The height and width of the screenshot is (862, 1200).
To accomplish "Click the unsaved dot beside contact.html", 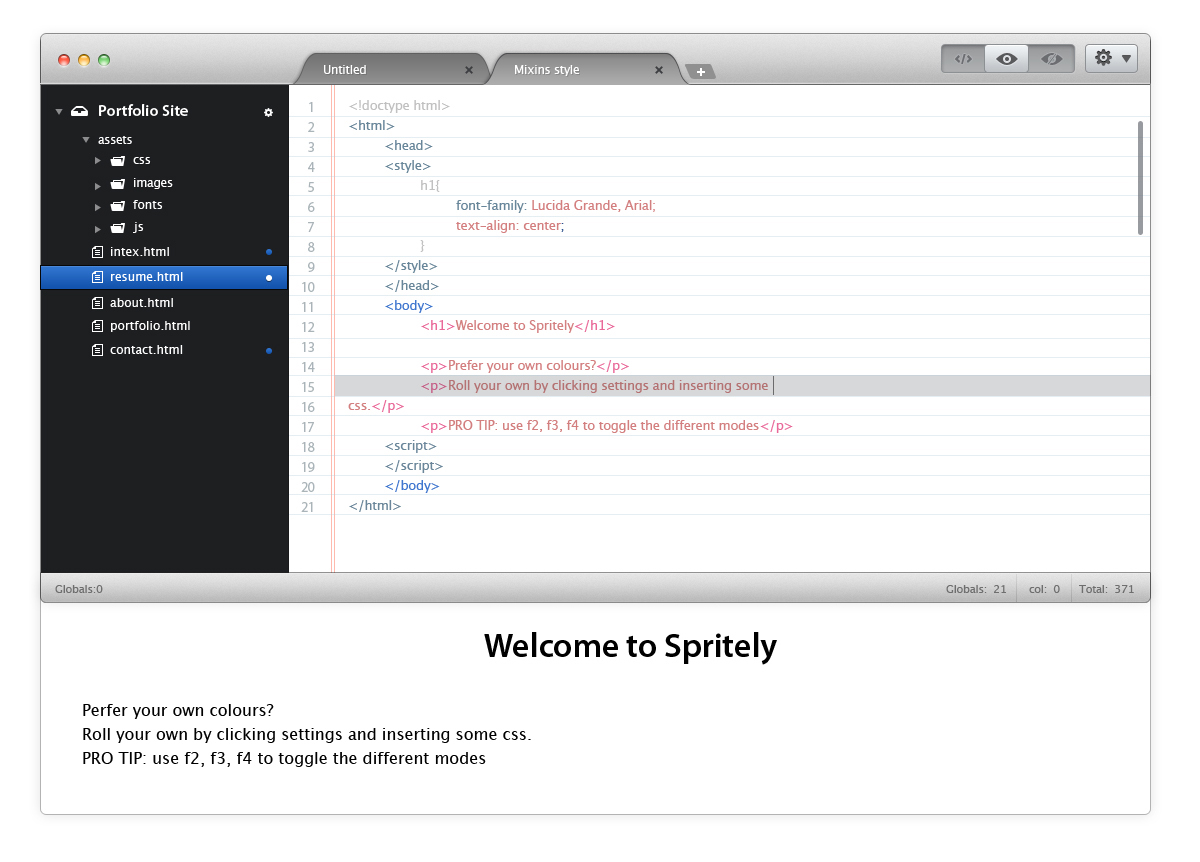I will click(269, 351).
